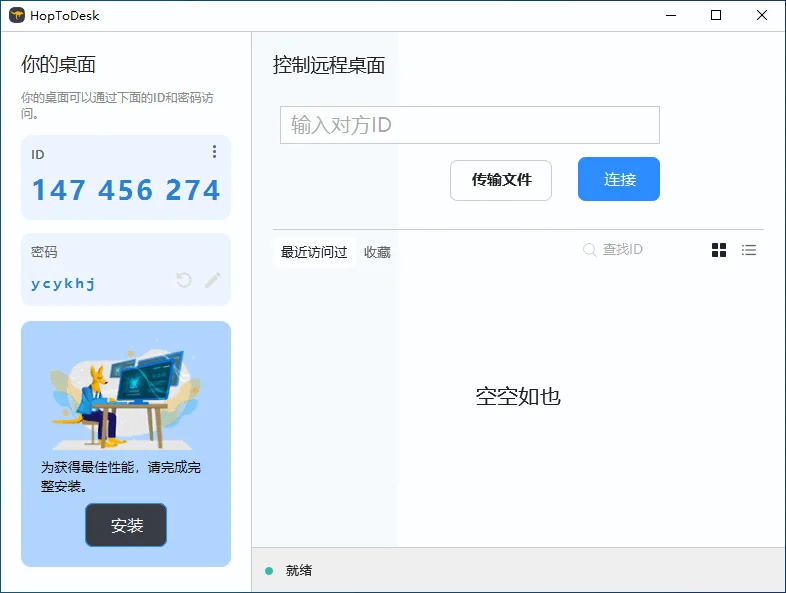786x593 pixels.
Task: Refresh the random password
Action: pyautogui.click(x=184, y=280)
